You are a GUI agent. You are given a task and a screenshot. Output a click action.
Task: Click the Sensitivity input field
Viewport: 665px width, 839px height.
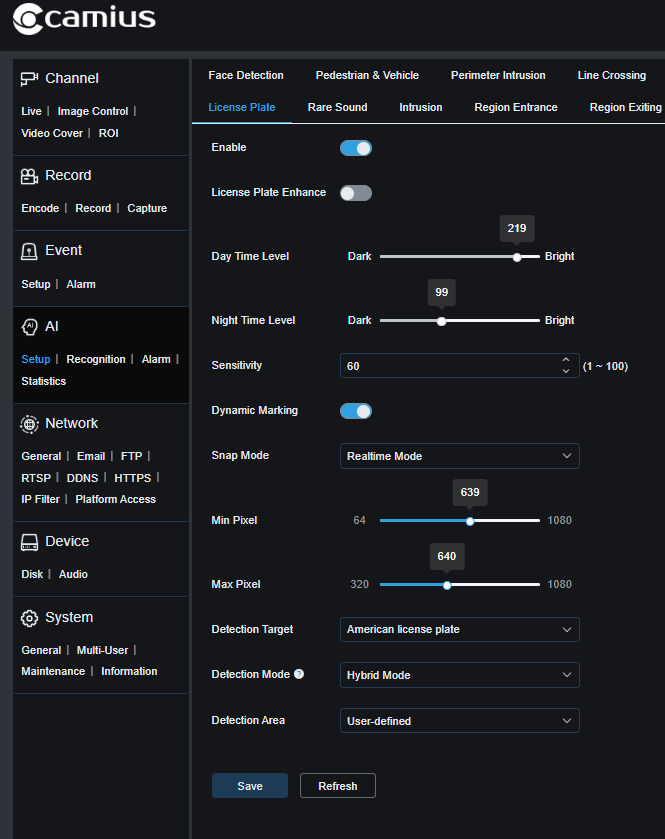(x=460, y=366)
